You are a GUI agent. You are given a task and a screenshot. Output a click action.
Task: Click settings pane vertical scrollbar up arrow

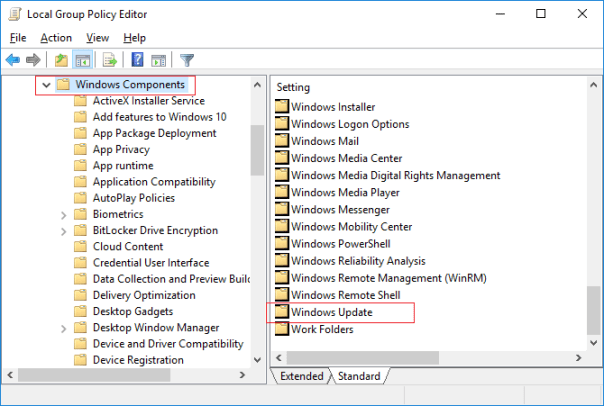(x=594, y=85)
